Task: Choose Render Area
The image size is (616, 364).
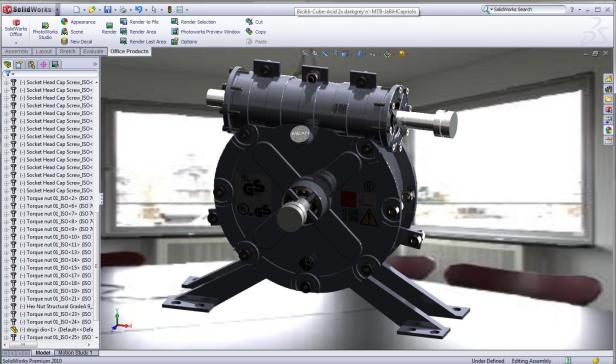Action: (138, 32)
